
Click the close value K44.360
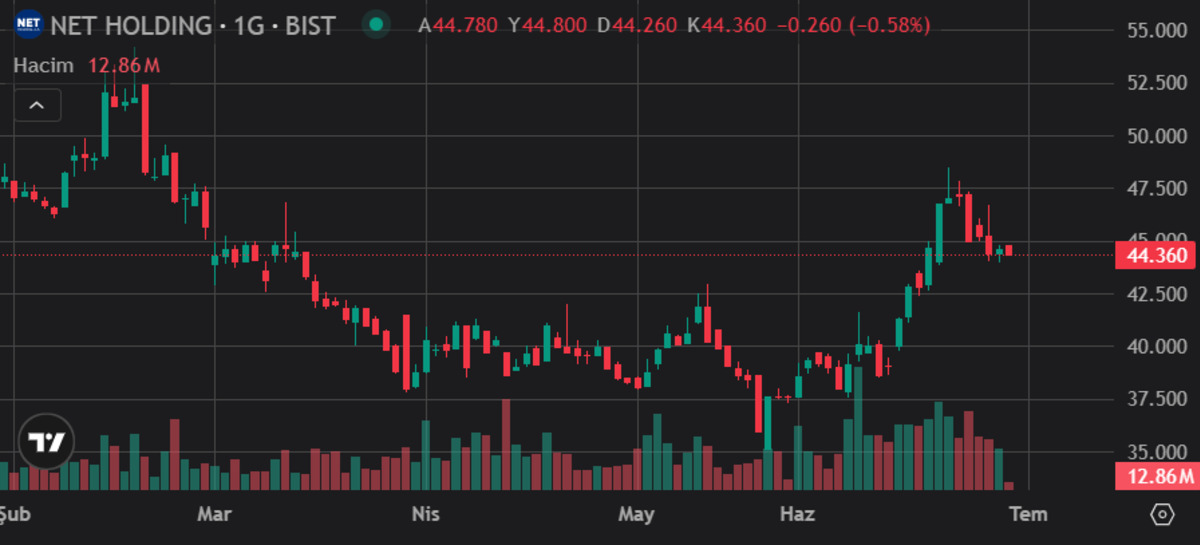pos(727,24)
